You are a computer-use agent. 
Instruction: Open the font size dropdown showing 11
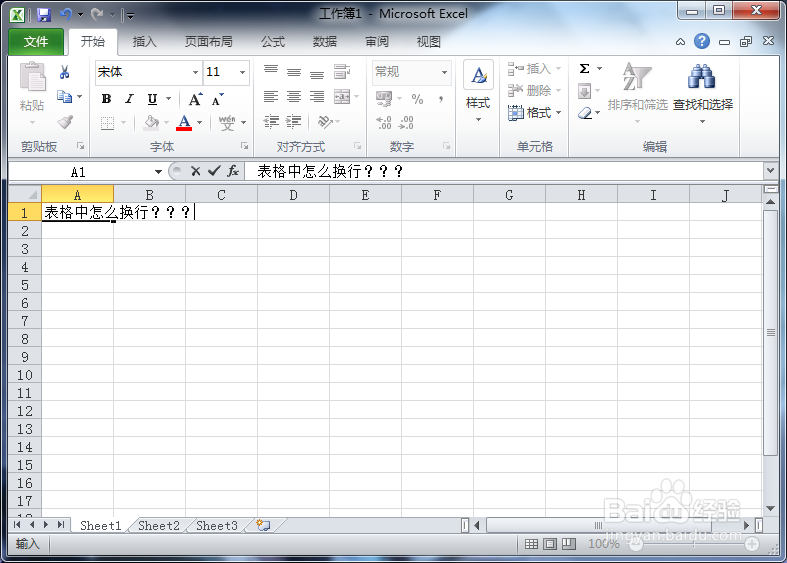(242, 72)
